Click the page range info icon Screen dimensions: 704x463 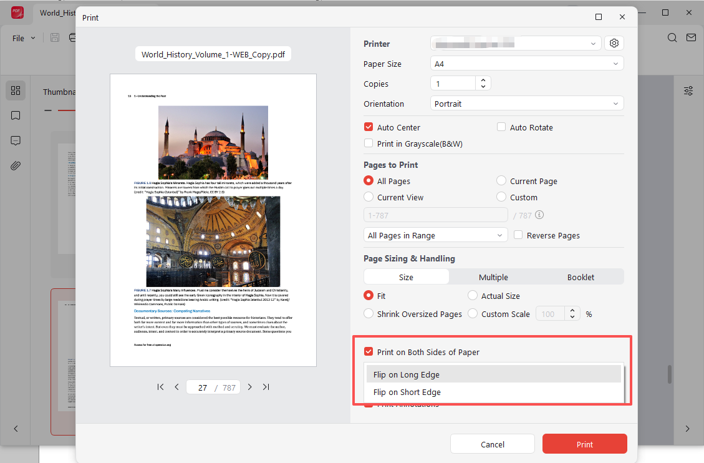(540, 215)
